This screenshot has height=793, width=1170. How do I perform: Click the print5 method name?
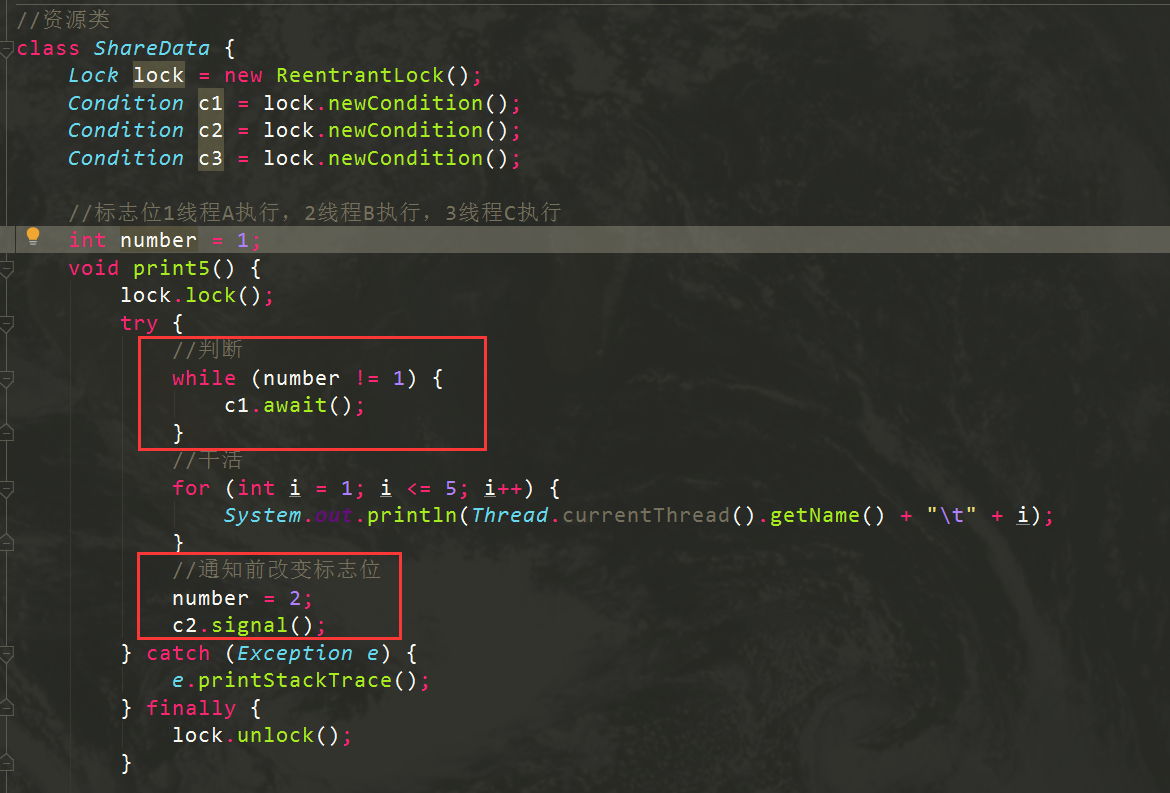pyautogui.click(x=172, y=269)
